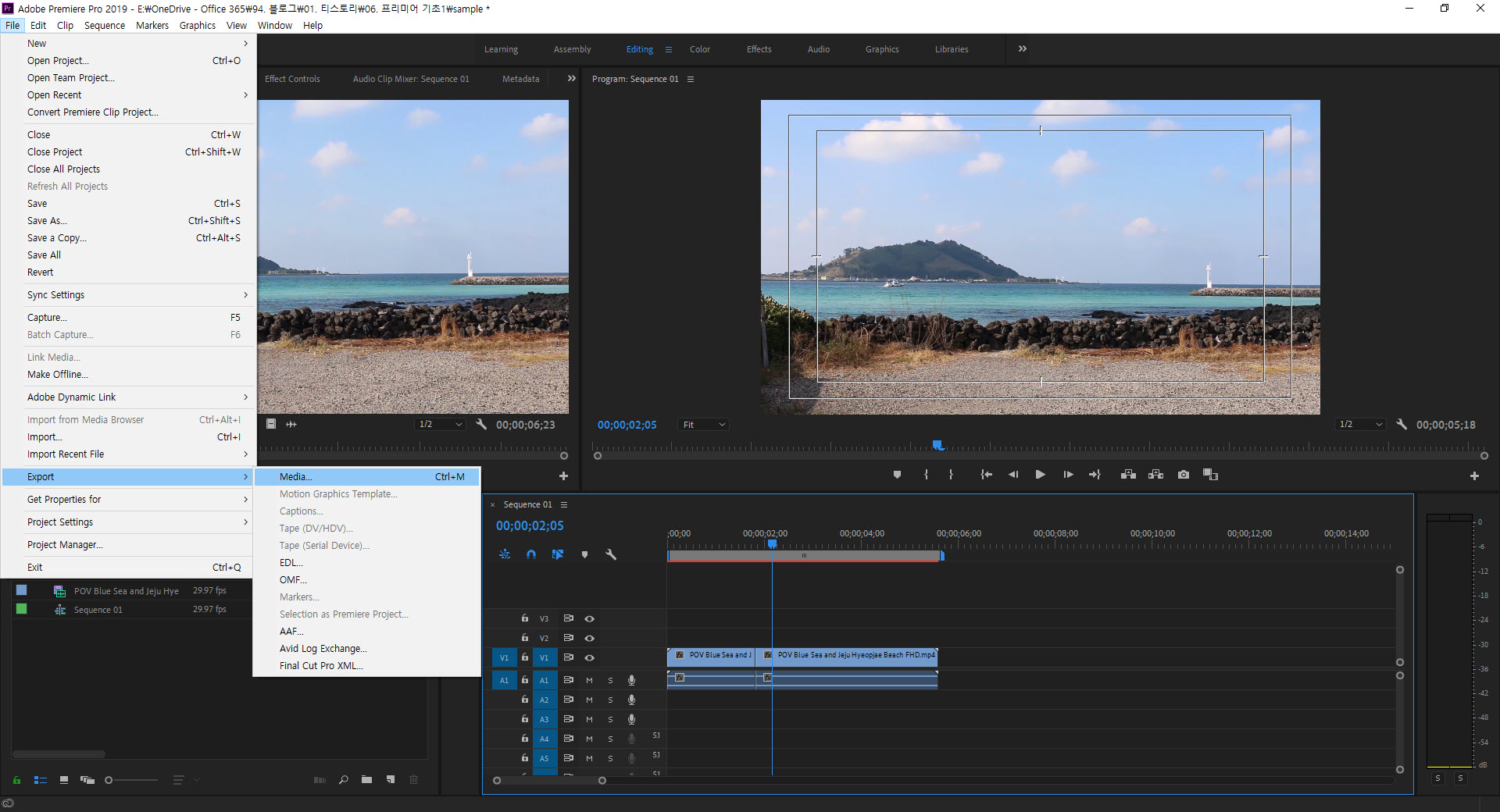Open timeline display settings wrench
Viewport: 1500px width, 812px height.
(x=611, y=554)
